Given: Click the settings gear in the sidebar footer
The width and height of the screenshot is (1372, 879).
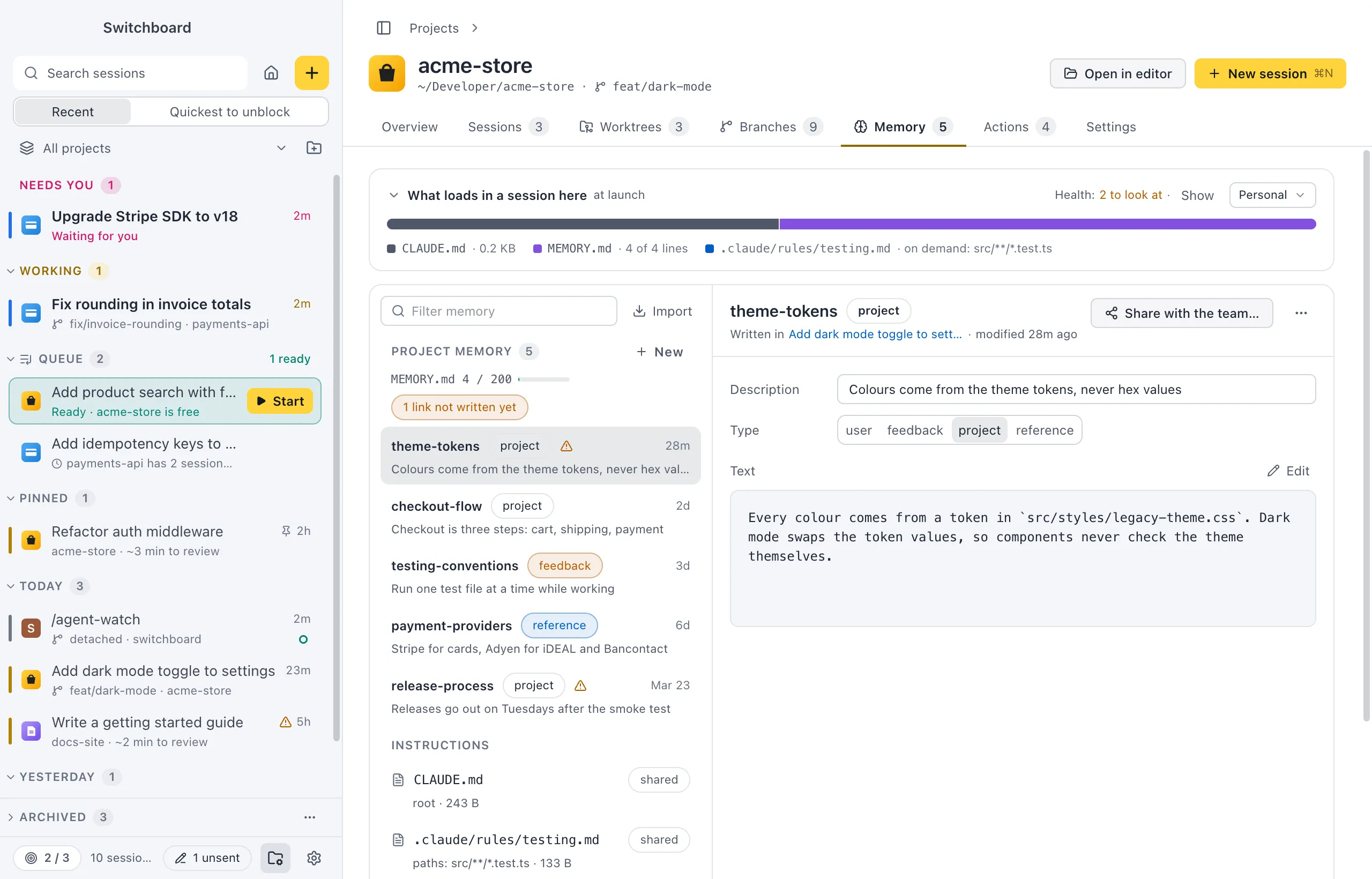Looking at the screenshot, I should click(314, 858).
